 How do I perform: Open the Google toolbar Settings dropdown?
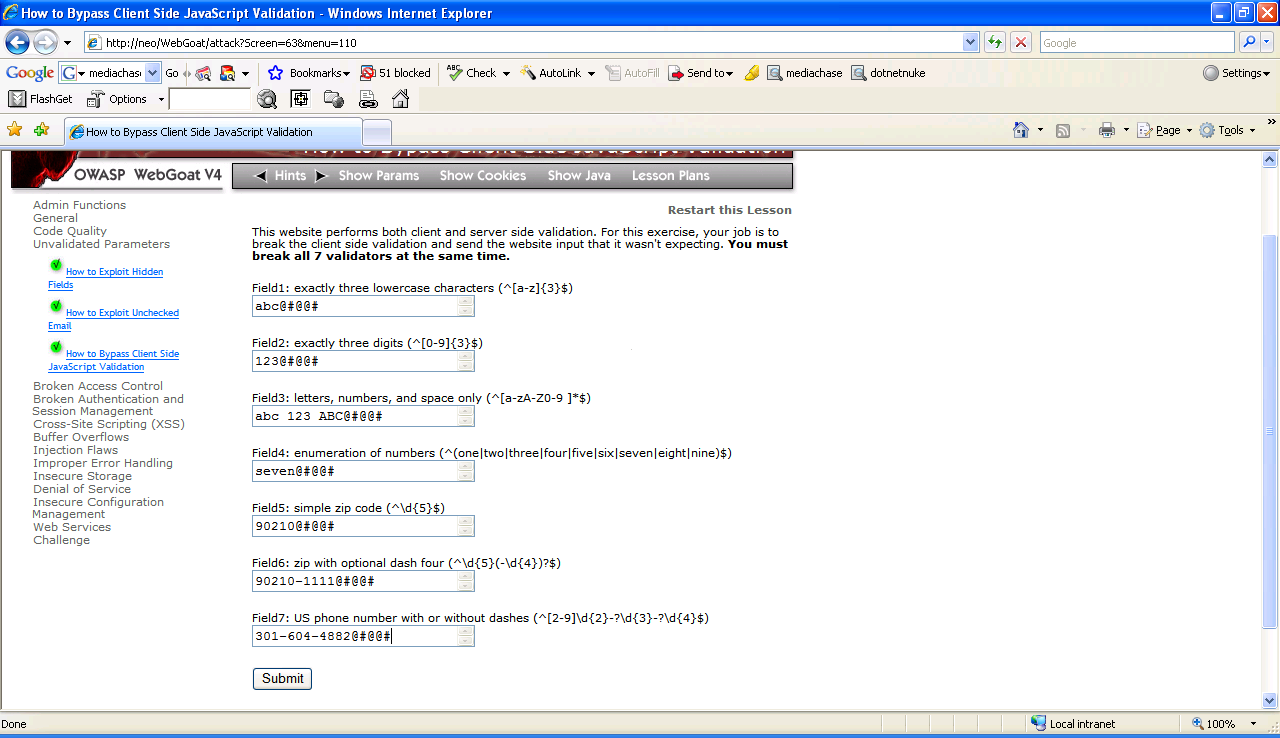point(1236,73)
